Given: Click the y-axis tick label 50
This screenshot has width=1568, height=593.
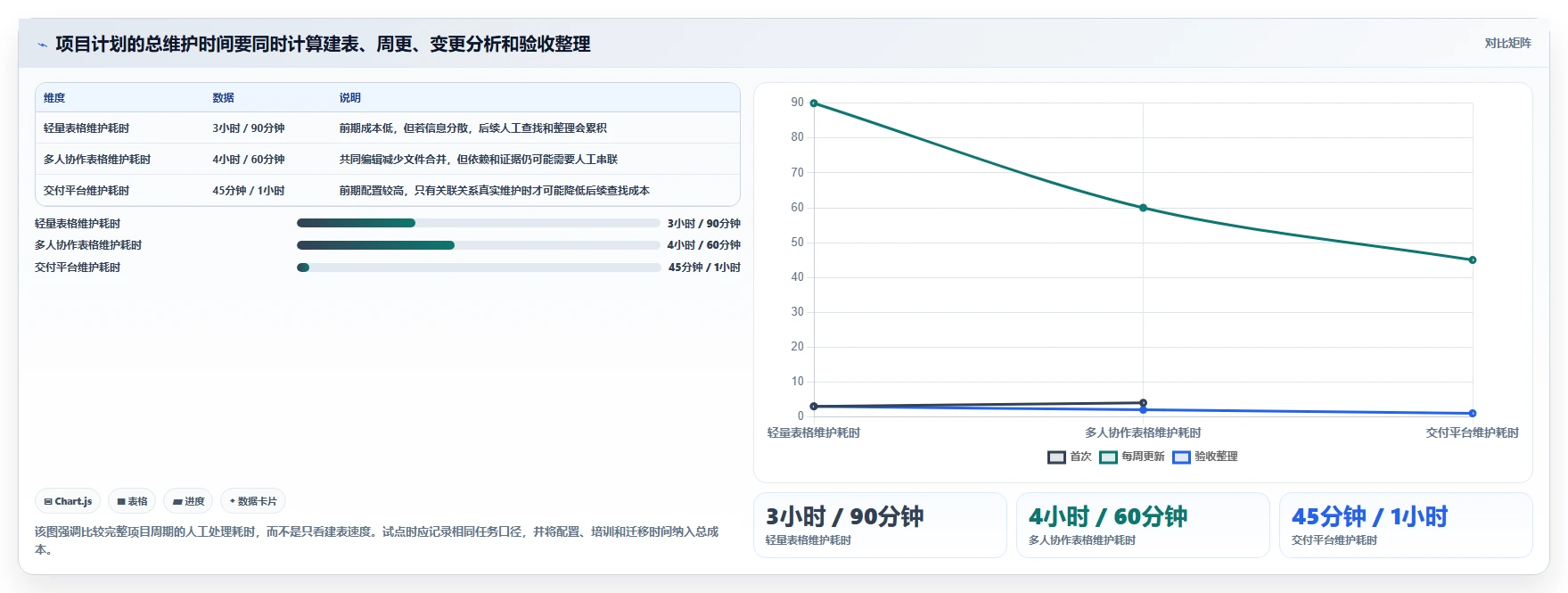Looking at the screenshot, I should point(797,243).
